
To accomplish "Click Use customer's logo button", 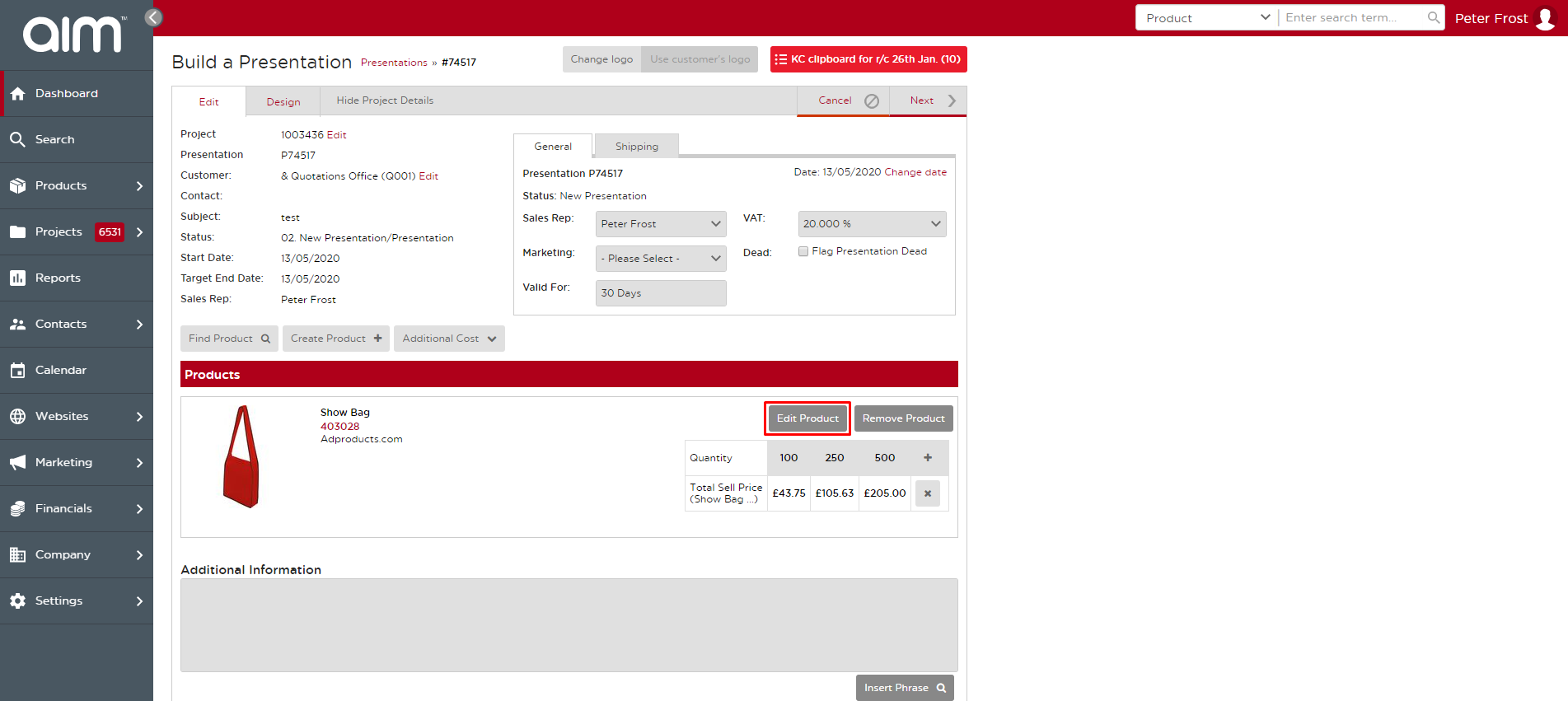I will [x=700, y=59].
